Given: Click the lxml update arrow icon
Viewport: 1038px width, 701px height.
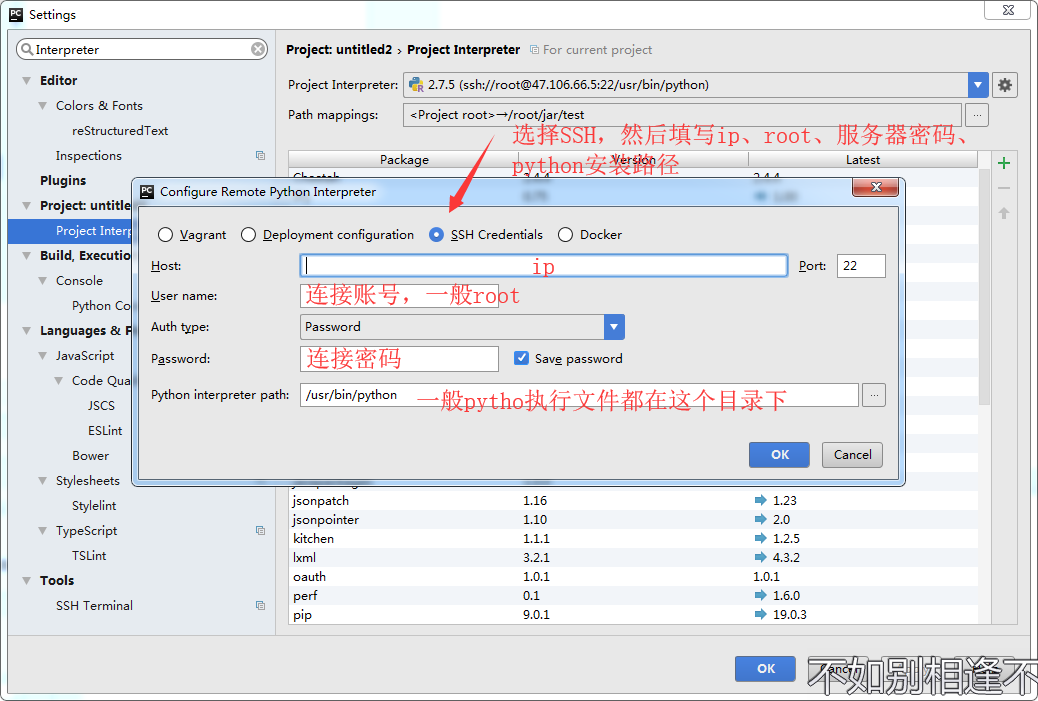Looking at the screenshot, I should tap(760, 557).
